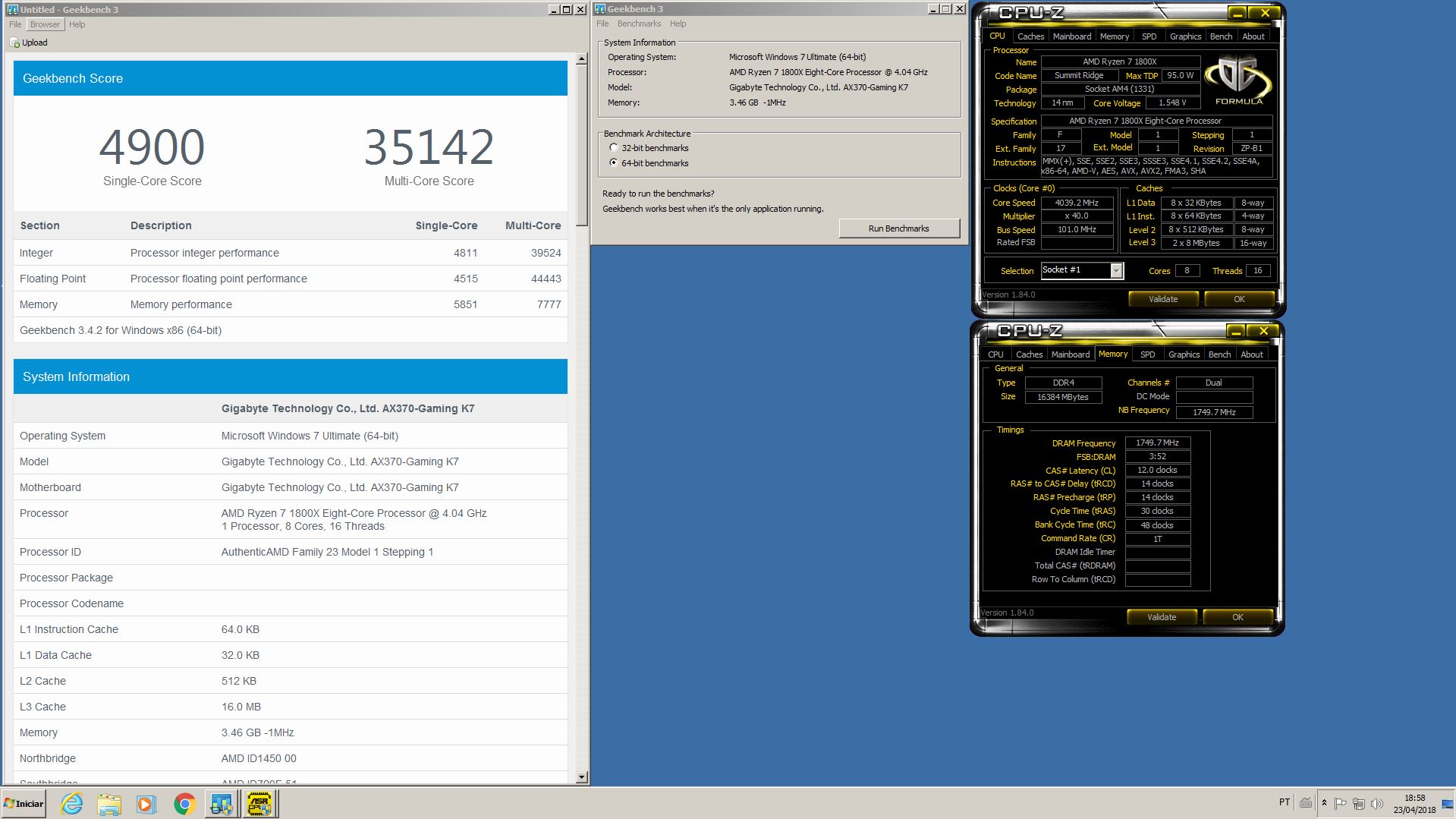Switch to About tab in lower CPU-Z
1456x819 pixels.
[x=1252, y=354]
